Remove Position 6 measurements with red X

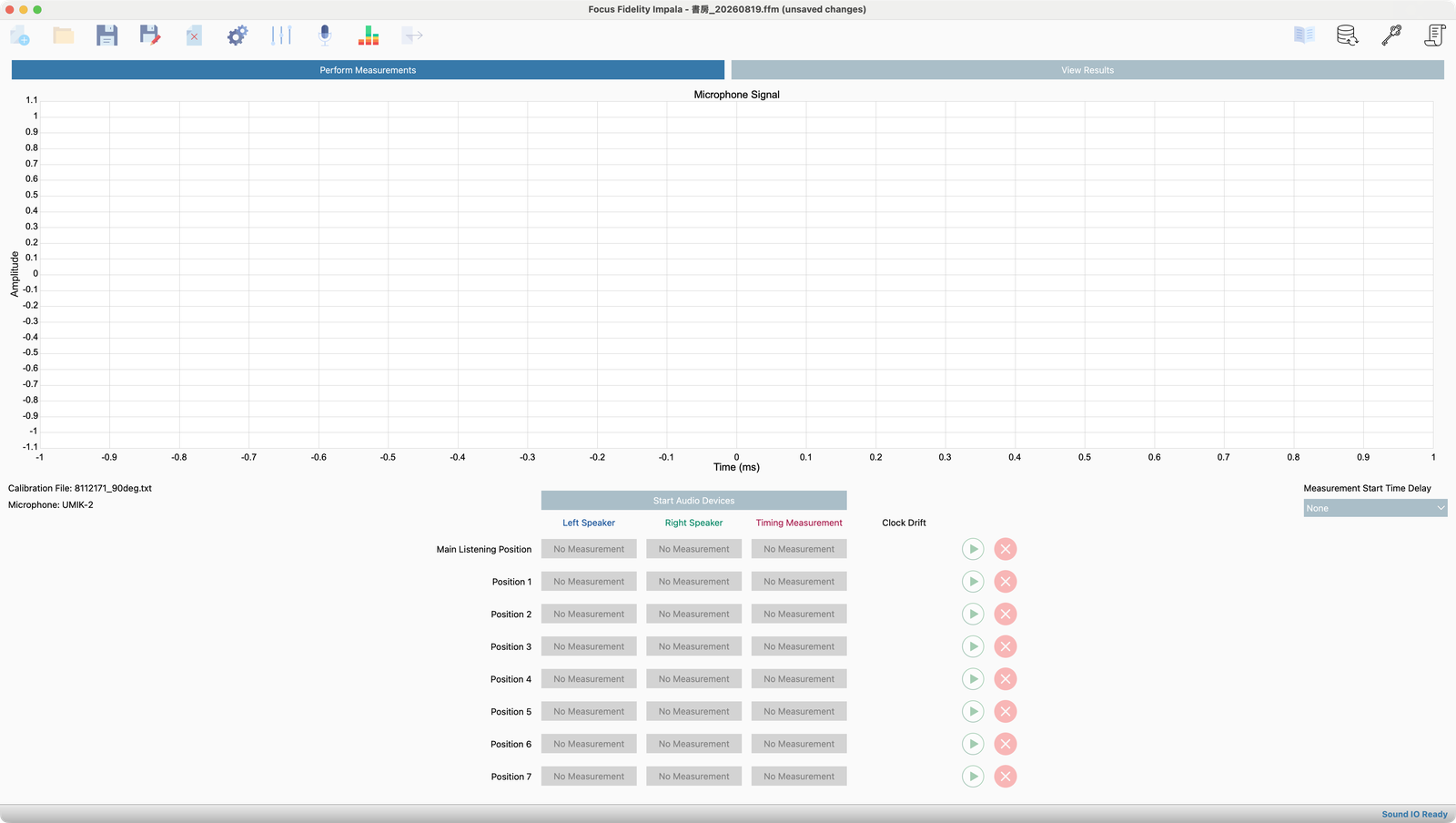[1006, 744]
